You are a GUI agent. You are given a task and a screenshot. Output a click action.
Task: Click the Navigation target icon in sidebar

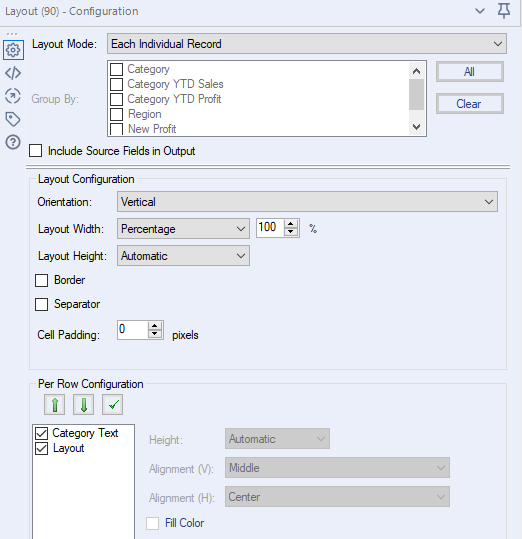coord(13,96)
